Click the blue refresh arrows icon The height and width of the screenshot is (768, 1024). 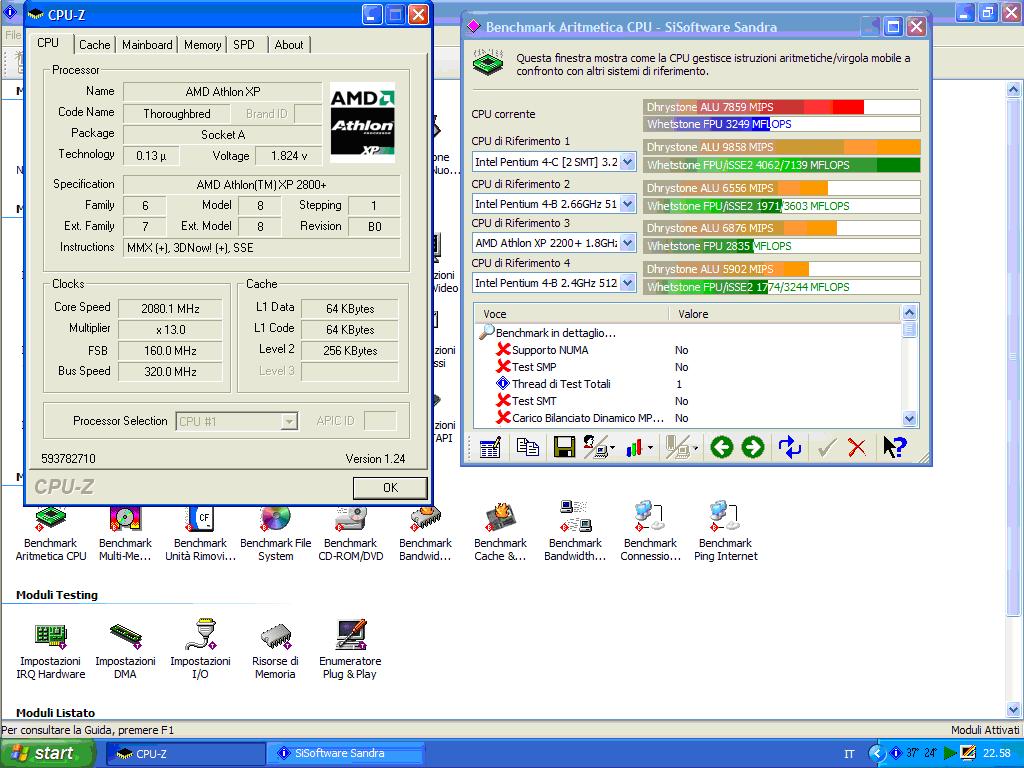point(790,447)
